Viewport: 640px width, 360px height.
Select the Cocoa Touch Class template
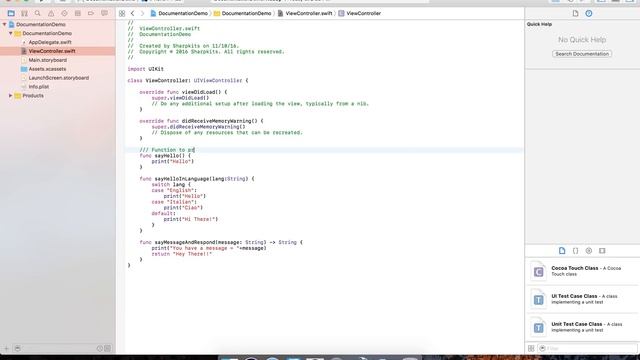[582, 271]
